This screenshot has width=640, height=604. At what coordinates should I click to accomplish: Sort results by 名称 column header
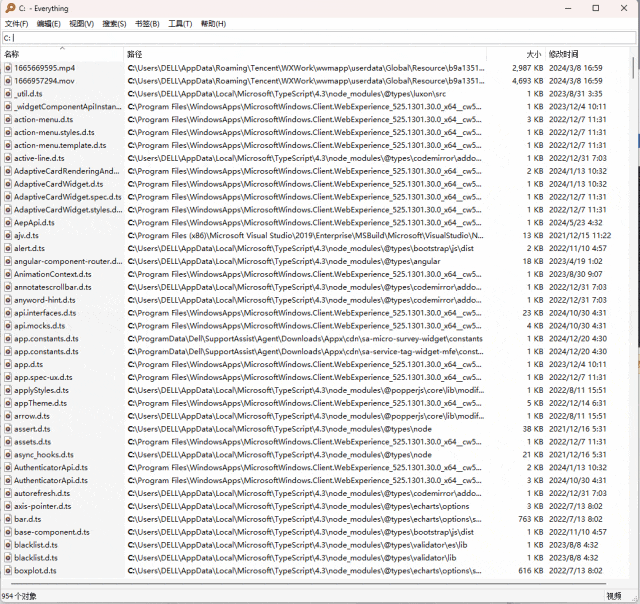tap(62, 54)
